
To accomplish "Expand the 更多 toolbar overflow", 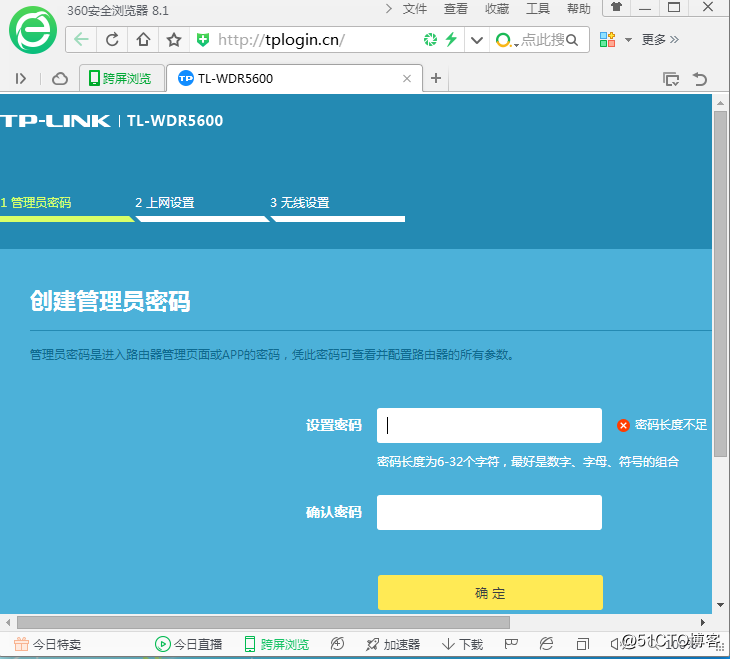I will pyautogui.click(x=660, y=40).
